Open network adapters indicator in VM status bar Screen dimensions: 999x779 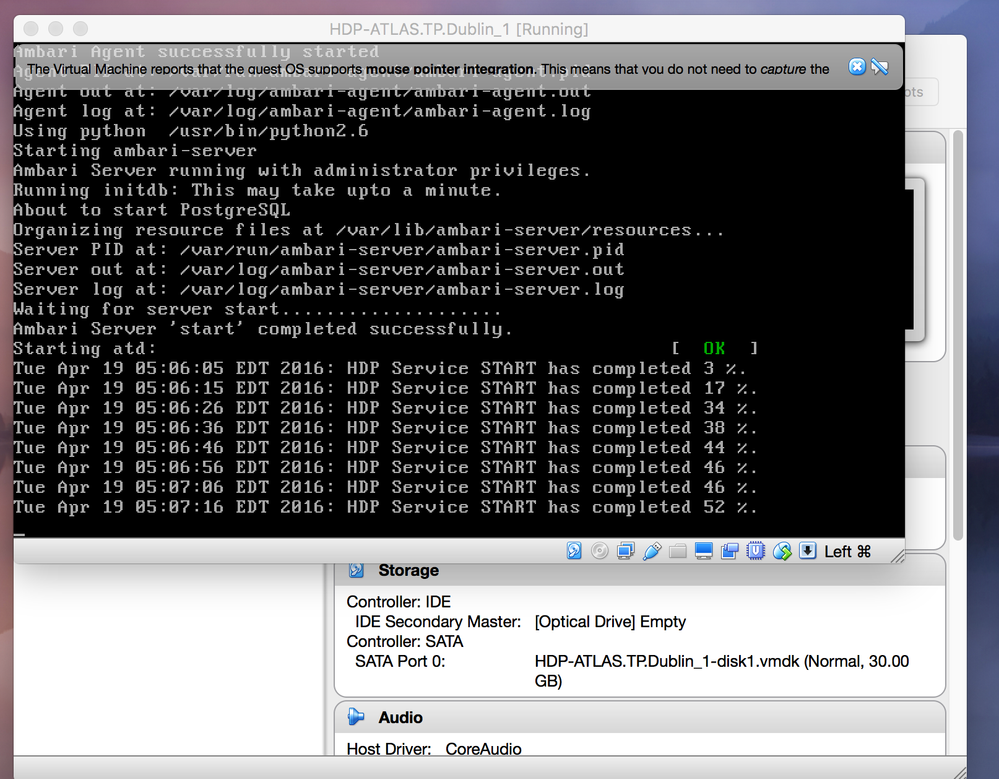coord(626,551)
